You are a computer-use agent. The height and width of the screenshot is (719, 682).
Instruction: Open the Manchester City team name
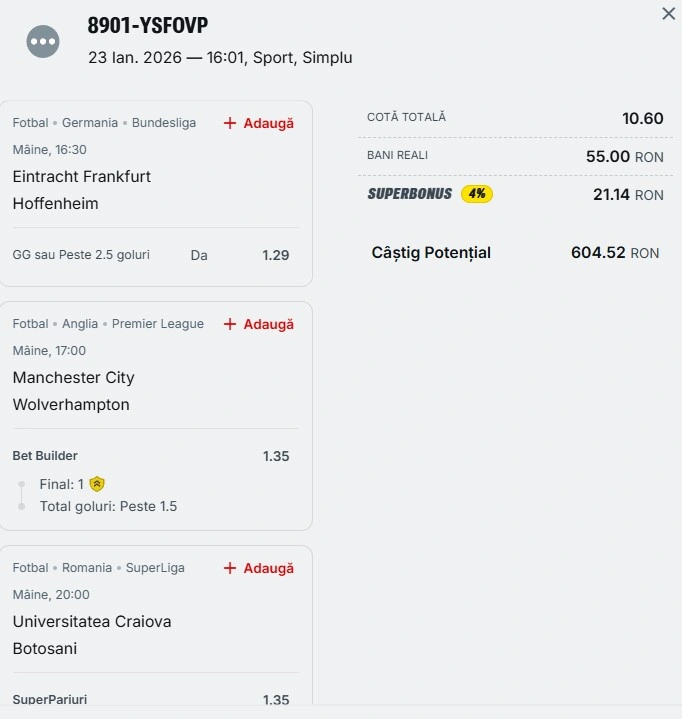pos(73,378)
